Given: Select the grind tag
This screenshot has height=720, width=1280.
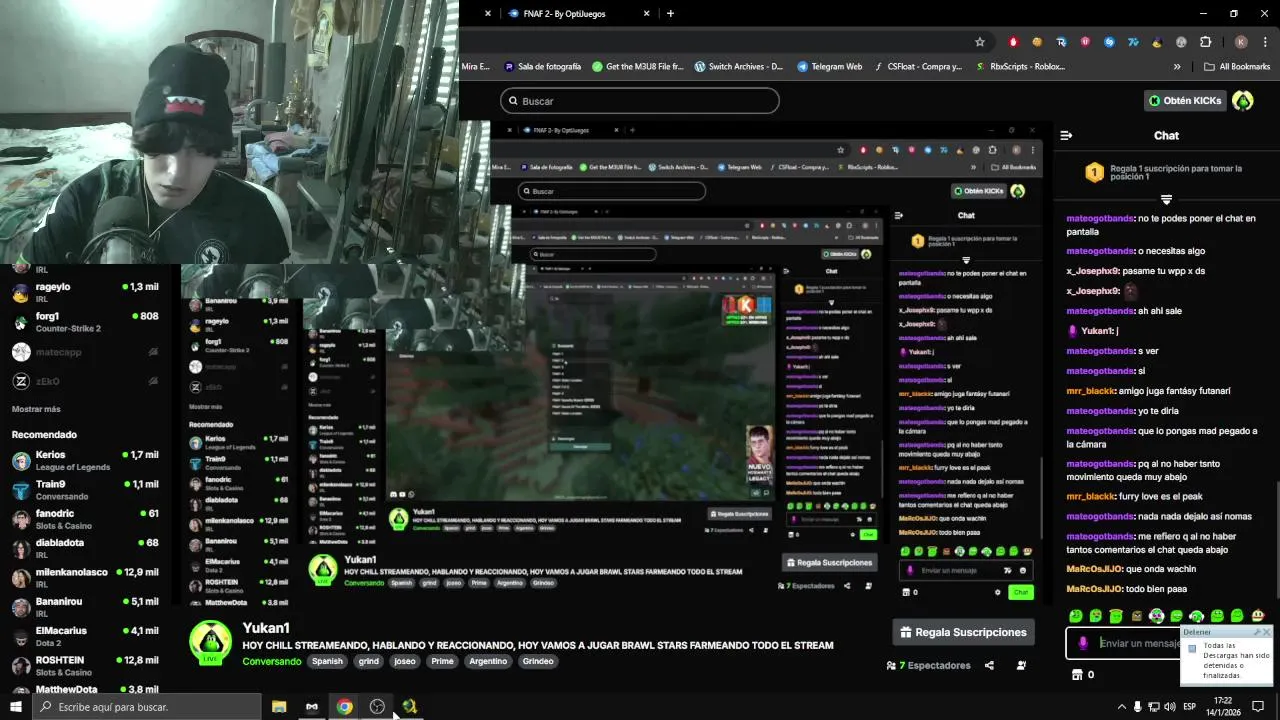Looking at the screenshot, I should pyautogui.click(x=369, y=661).
